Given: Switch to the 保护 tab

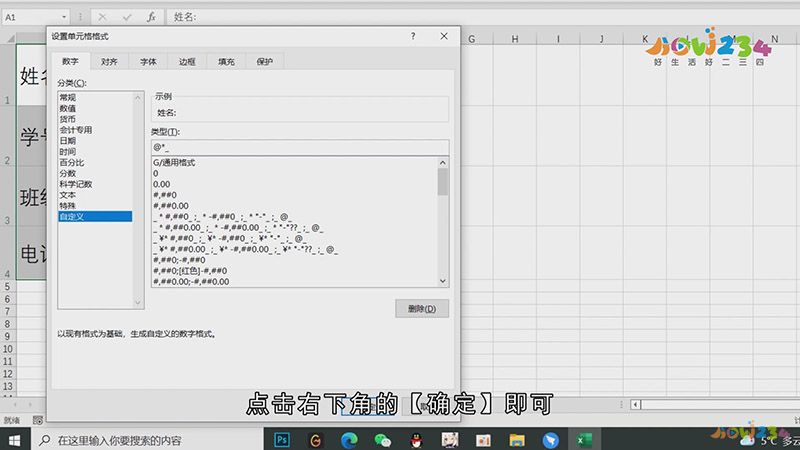Looking at the screenshot, I should [x=265, y=62].
